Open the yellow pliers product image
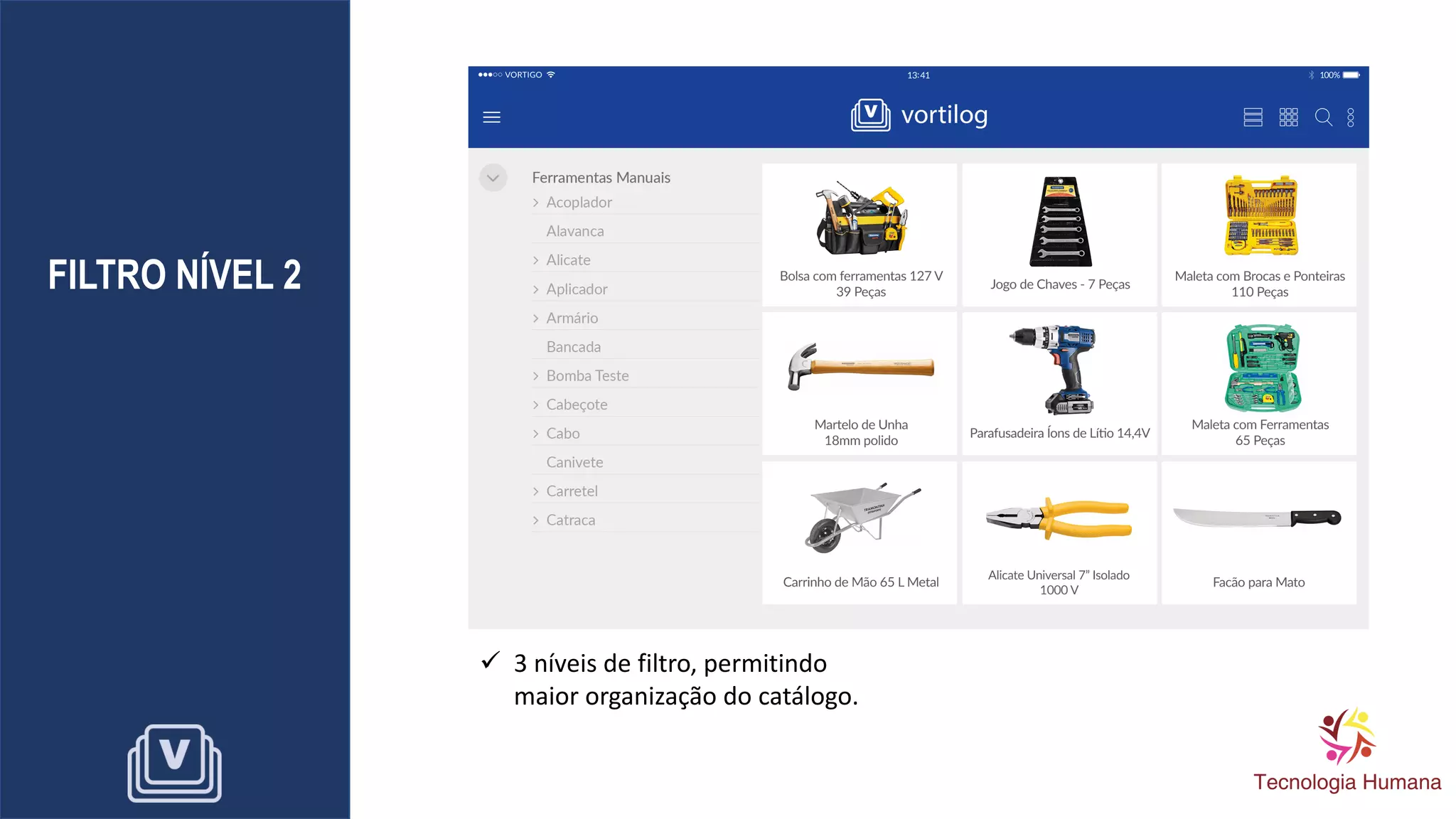 [x=1059, y=518]
